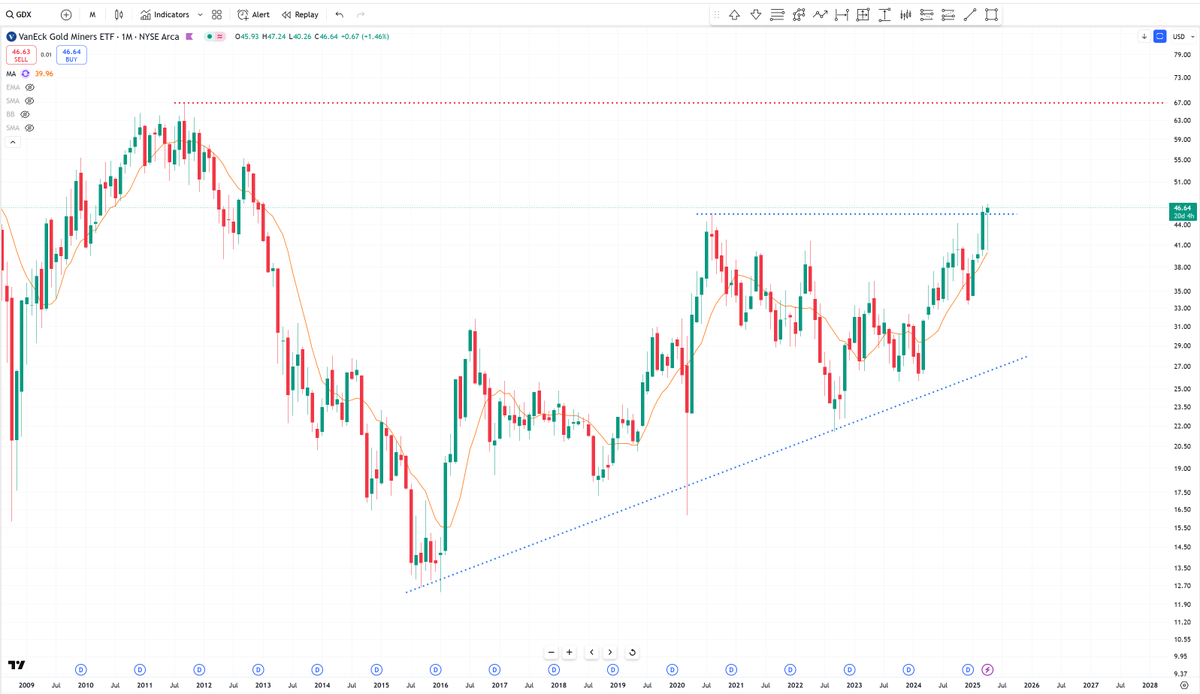Click the dividend marker above 2016
Screen dimensions: 1200x694
[x=436, y=668]
